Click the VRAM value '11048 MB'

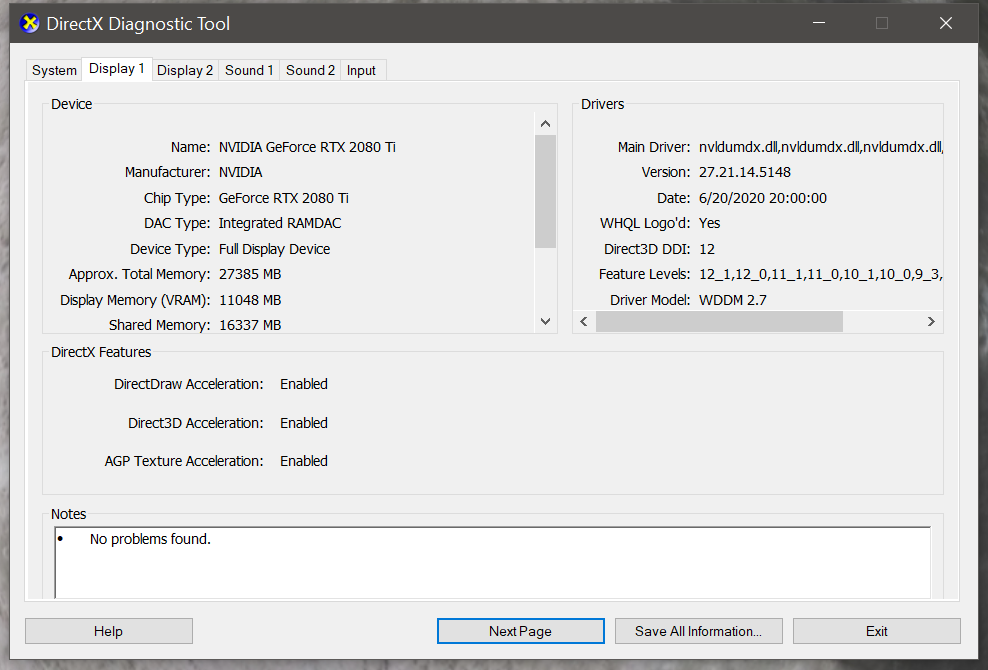coord(250,300)
